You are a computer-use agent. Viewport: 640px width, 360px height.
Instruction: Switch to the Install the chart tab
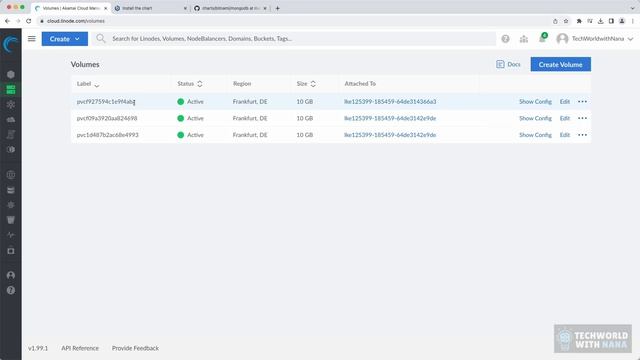[x=150, y=8]
